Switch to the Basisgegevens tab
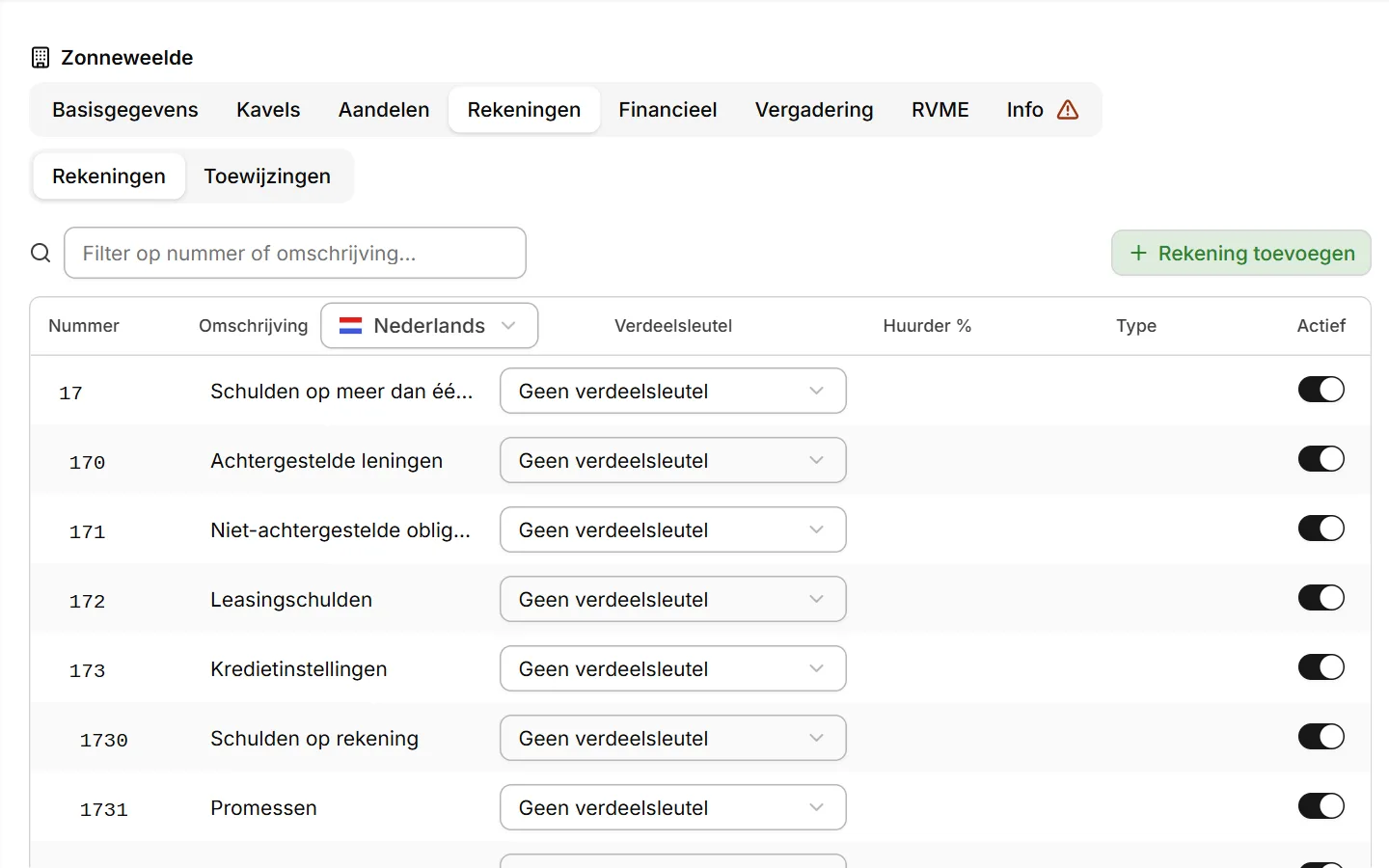Screen dimensions: 1389x868 (125, 110)
